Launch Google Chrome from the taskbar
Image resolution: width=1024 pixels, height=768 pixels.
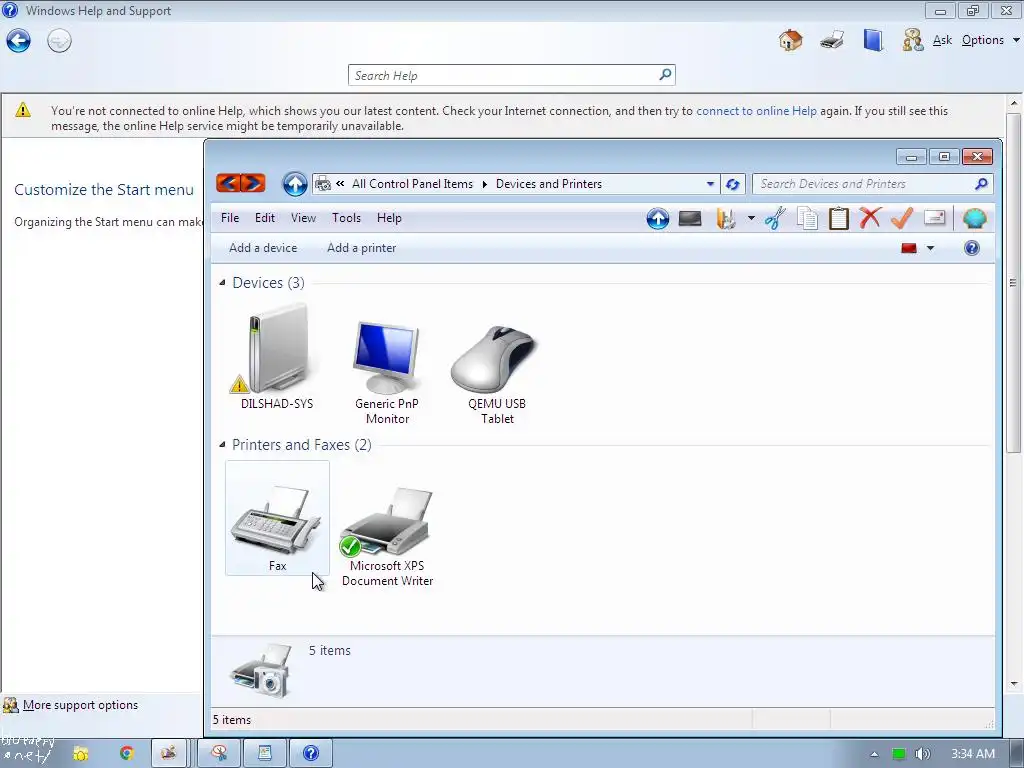pyautogui.click(x=127, y=754)
